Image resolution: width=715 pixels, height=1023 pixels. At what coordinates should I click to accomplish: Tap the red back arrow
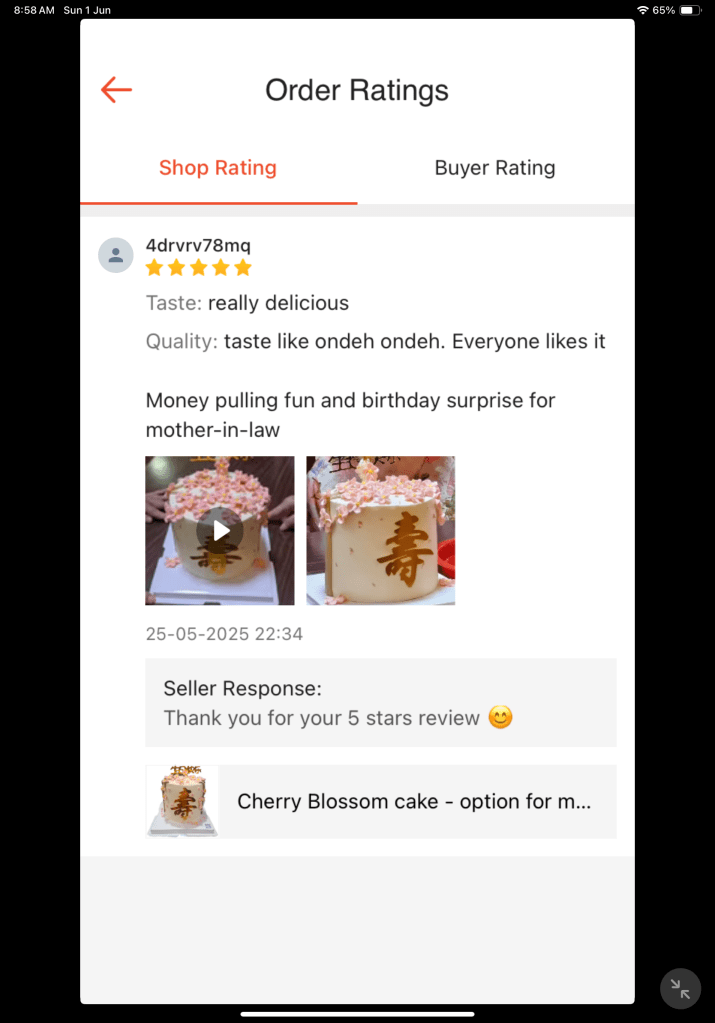click(116, 90)
